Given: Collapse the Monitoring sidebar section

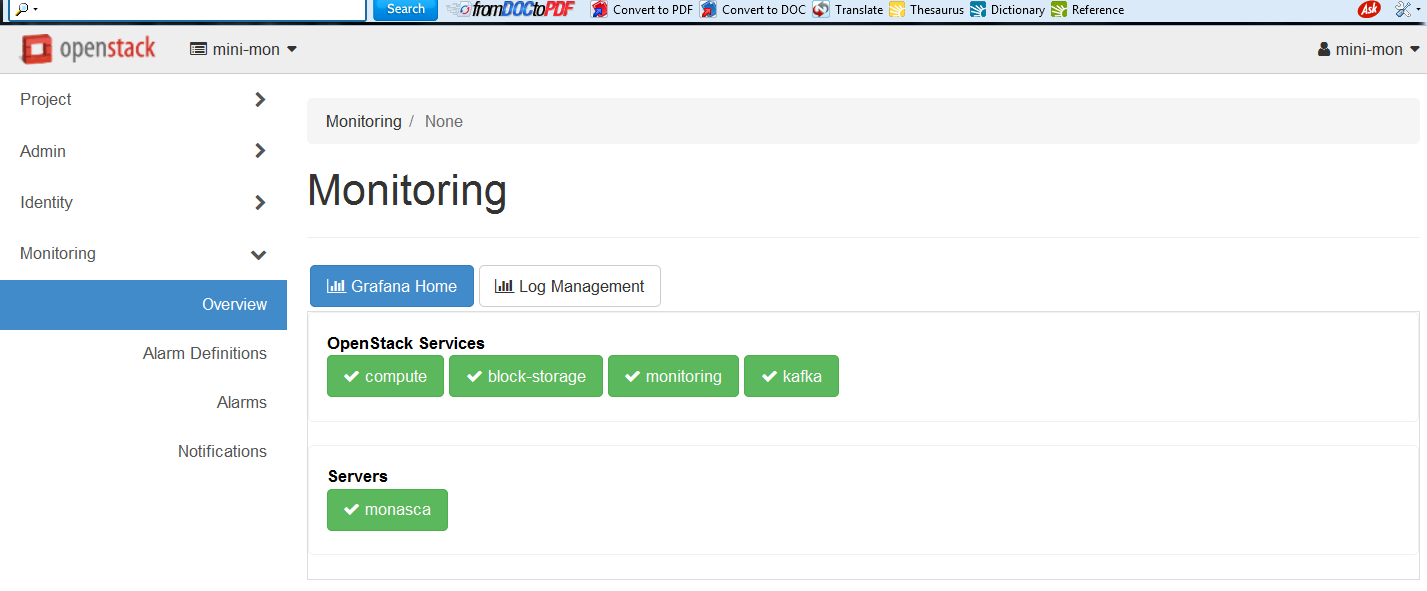Looking at the screenshot, I should click(x=143, y=253).
